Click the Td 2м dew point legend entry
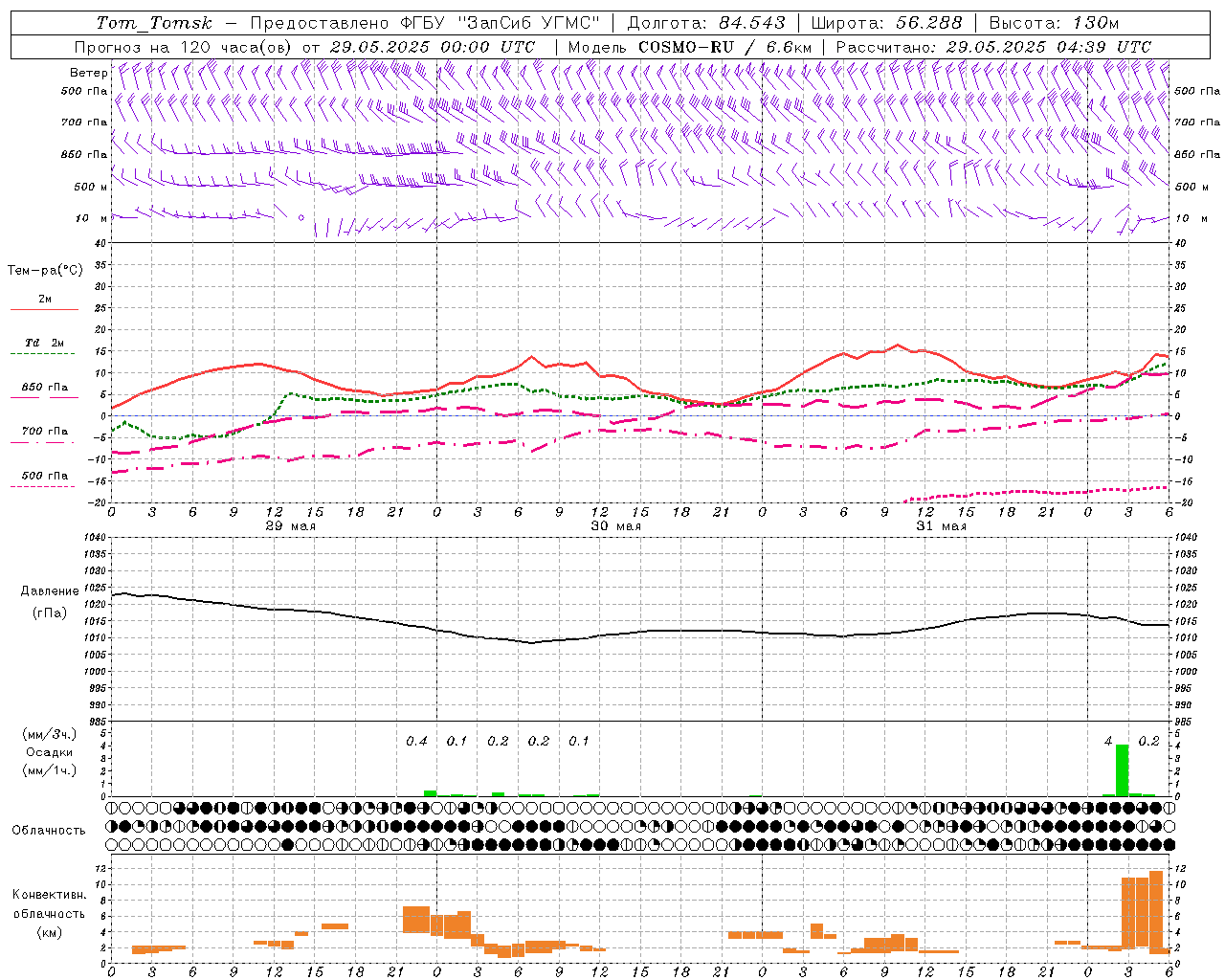Screen dimensions: 1225x980 click(x=44, y=343)
